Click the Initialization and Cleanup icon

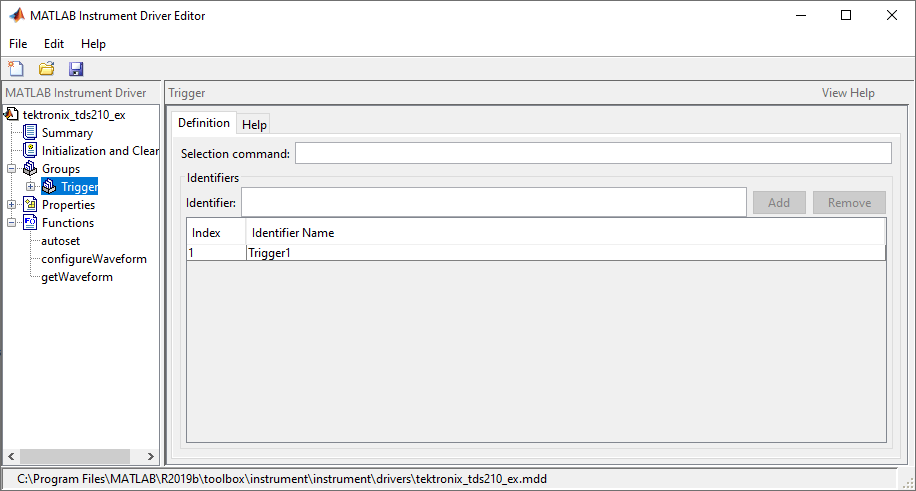(x=30, y=151)
